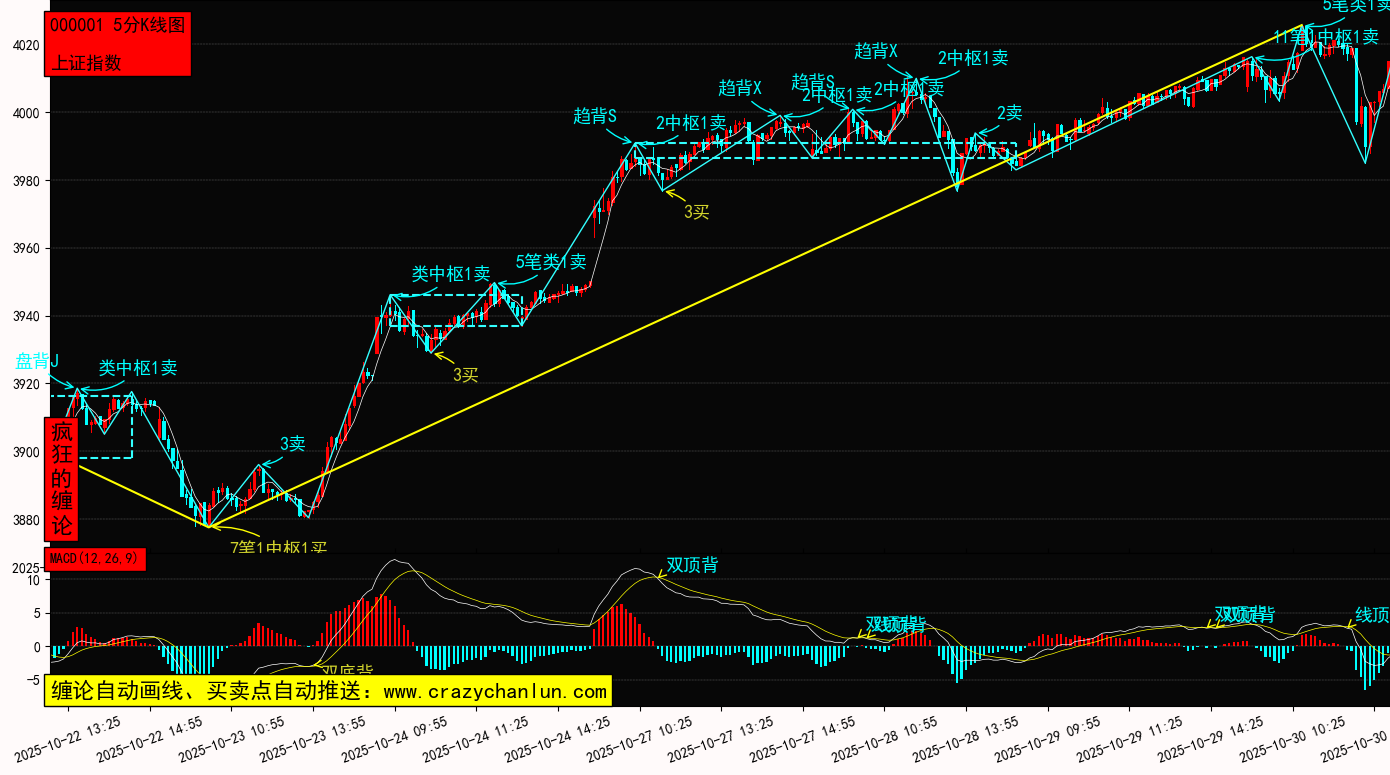The height and width of the screenshot is (775, 1390).
Task: Select the 双底背 label in MACD panel
Action: 347,671
